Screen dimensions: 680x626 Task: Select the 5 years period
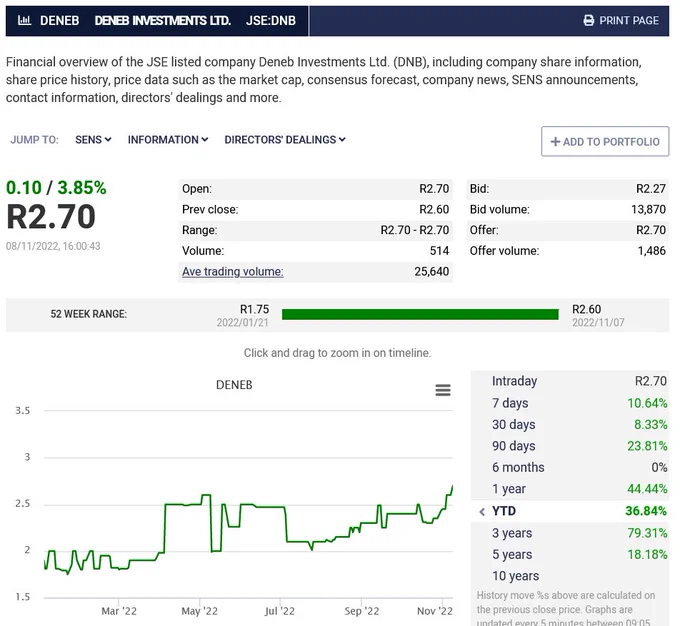coord(570,554)
